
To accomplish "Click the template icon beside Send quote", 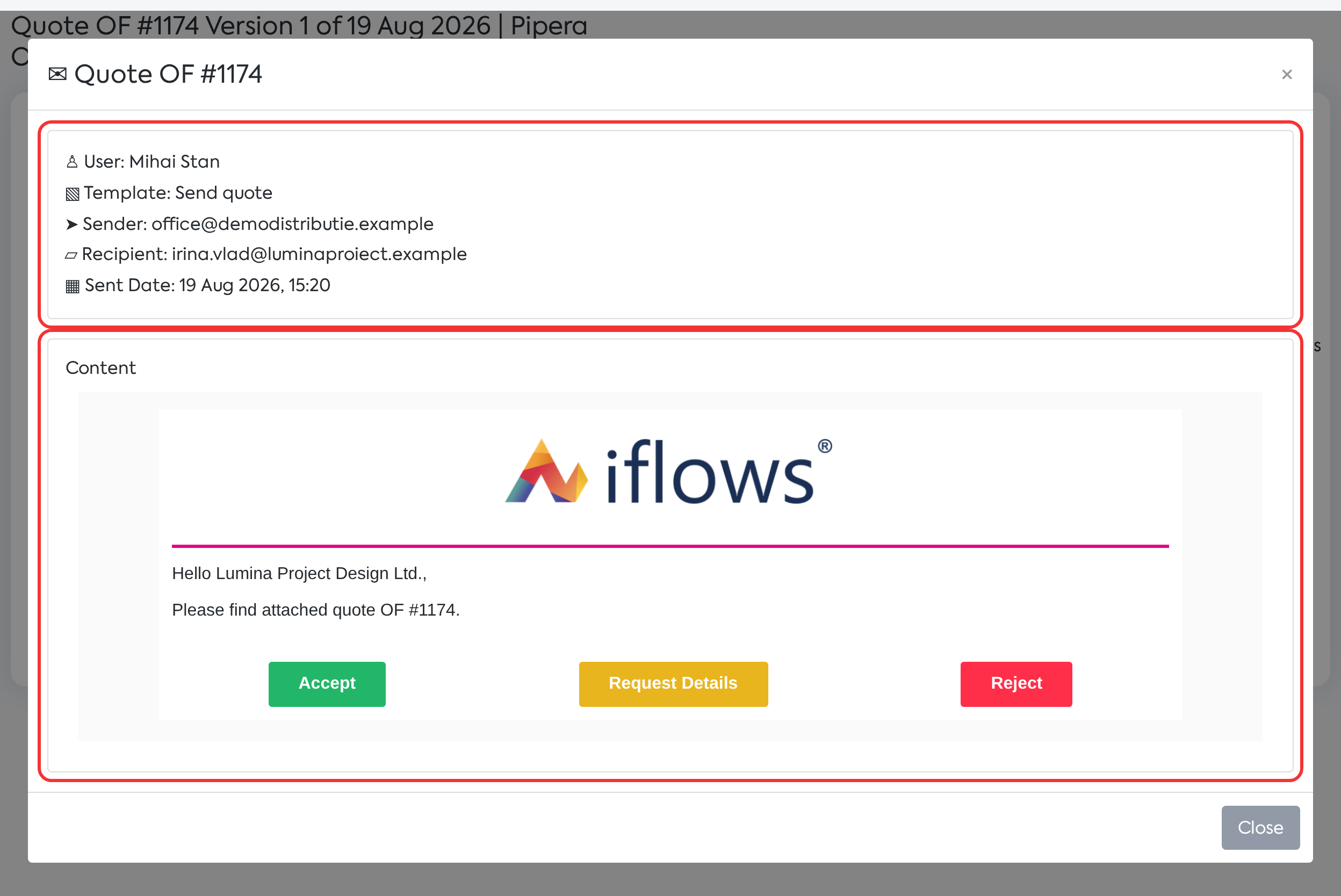I will (x=72, y=194).
